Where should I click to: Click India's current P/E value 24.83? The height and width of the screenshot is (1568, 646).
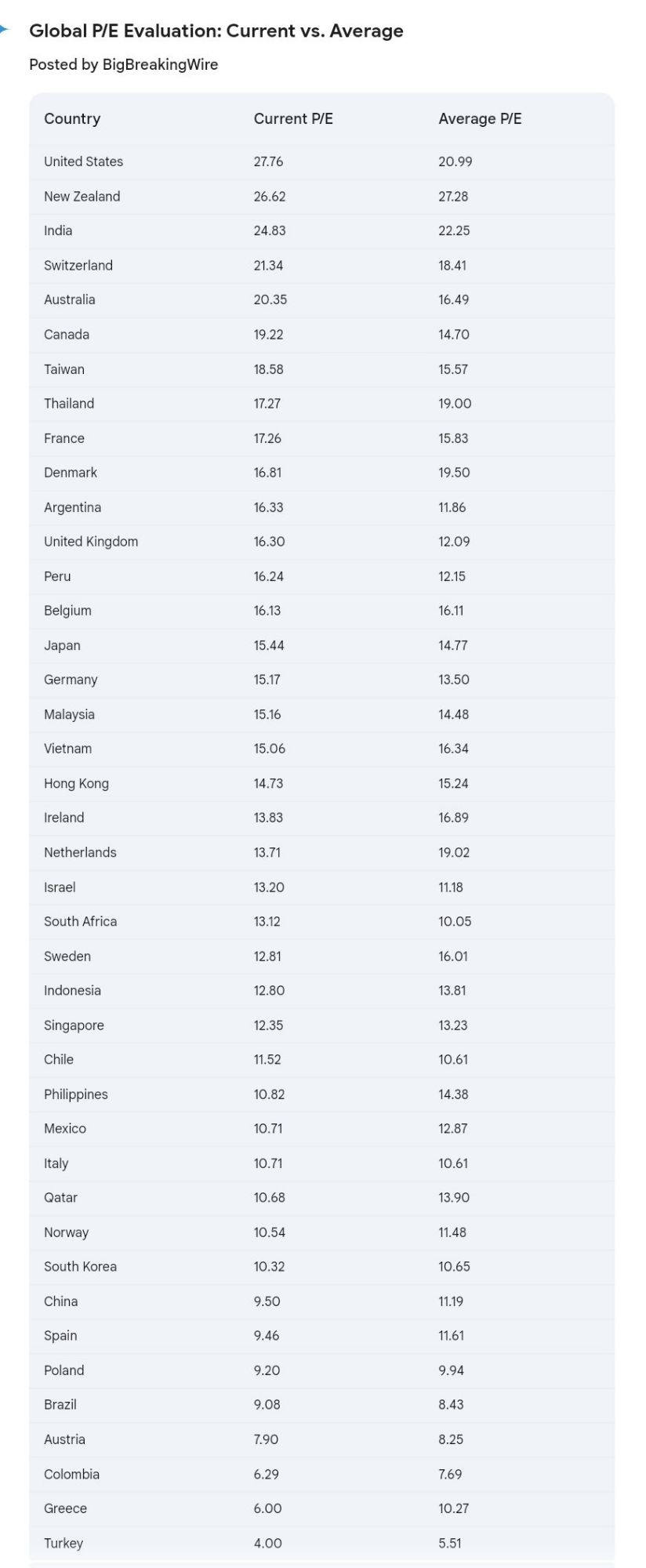point(268,230)
